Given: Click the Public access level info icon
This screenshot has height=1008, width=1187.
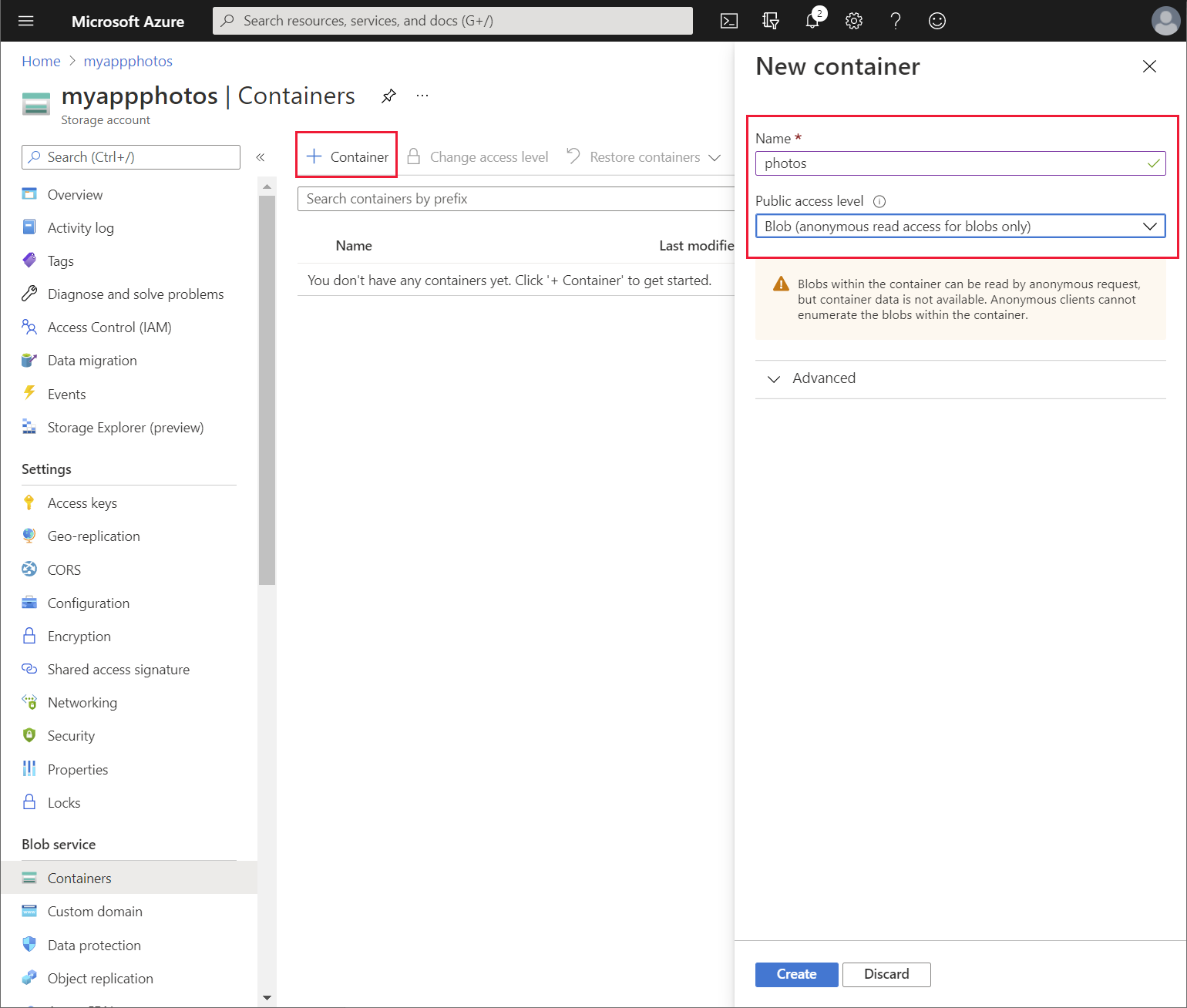Looking at the screenshot, I should 879,202.
